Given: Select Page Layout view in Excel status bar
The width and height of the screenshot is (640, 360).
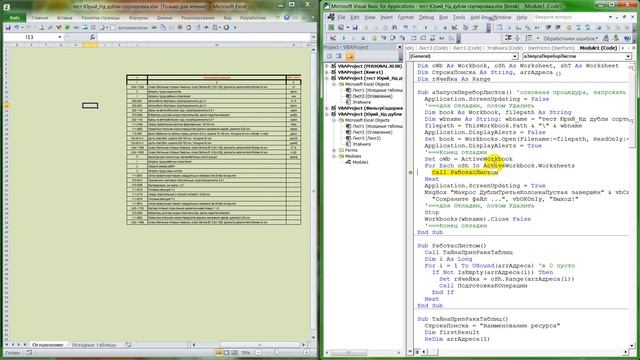Looking at the screenshot, I should coord(227,353).
